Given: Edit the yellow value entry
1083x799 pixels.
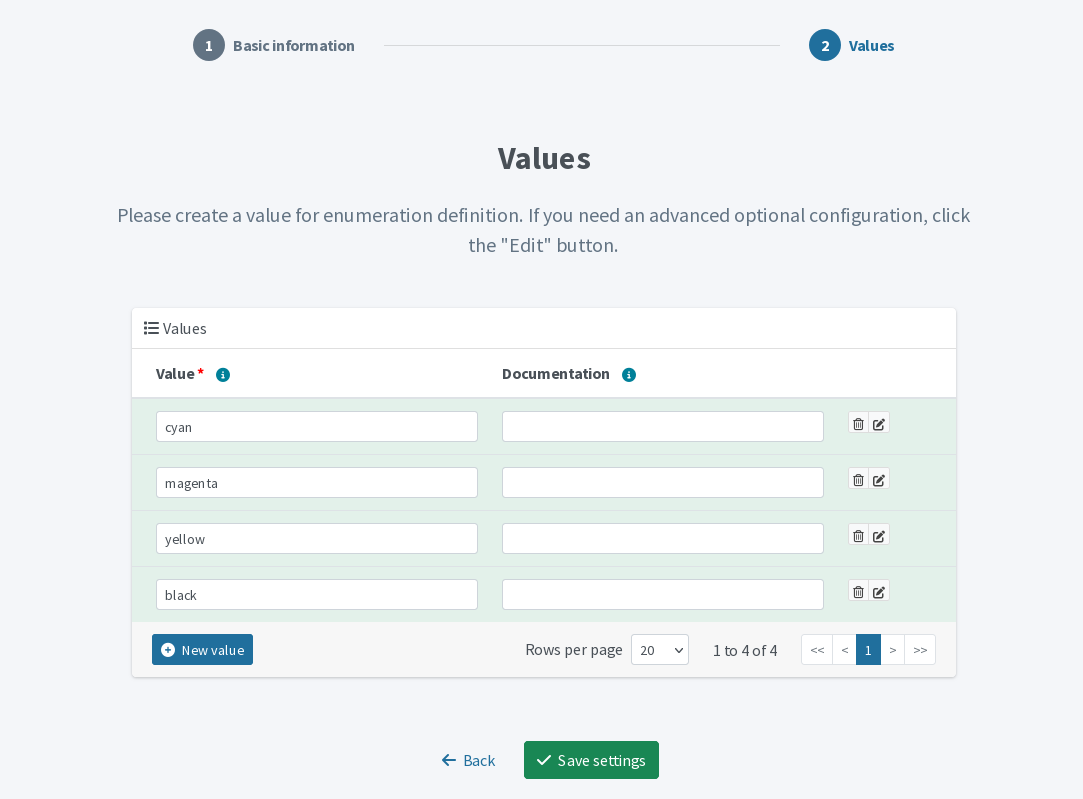Looking at the screenshot, I should pos(879,535).
